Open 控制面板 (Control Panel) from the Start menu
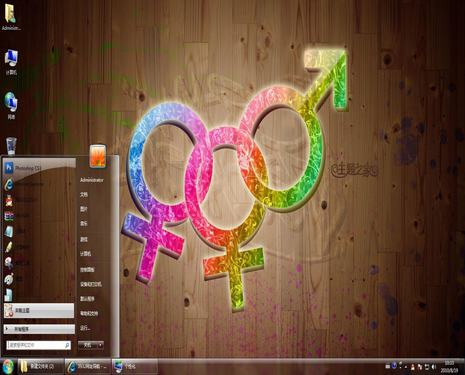Viewport: 465px width, 375px height. pyautogui.click(x=87, y=269)
